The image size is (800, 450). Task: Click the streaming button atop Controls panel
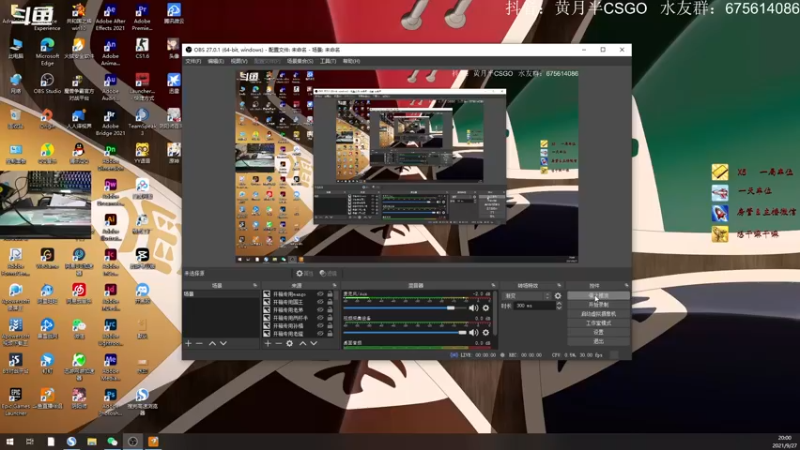(x=598, y=295)
